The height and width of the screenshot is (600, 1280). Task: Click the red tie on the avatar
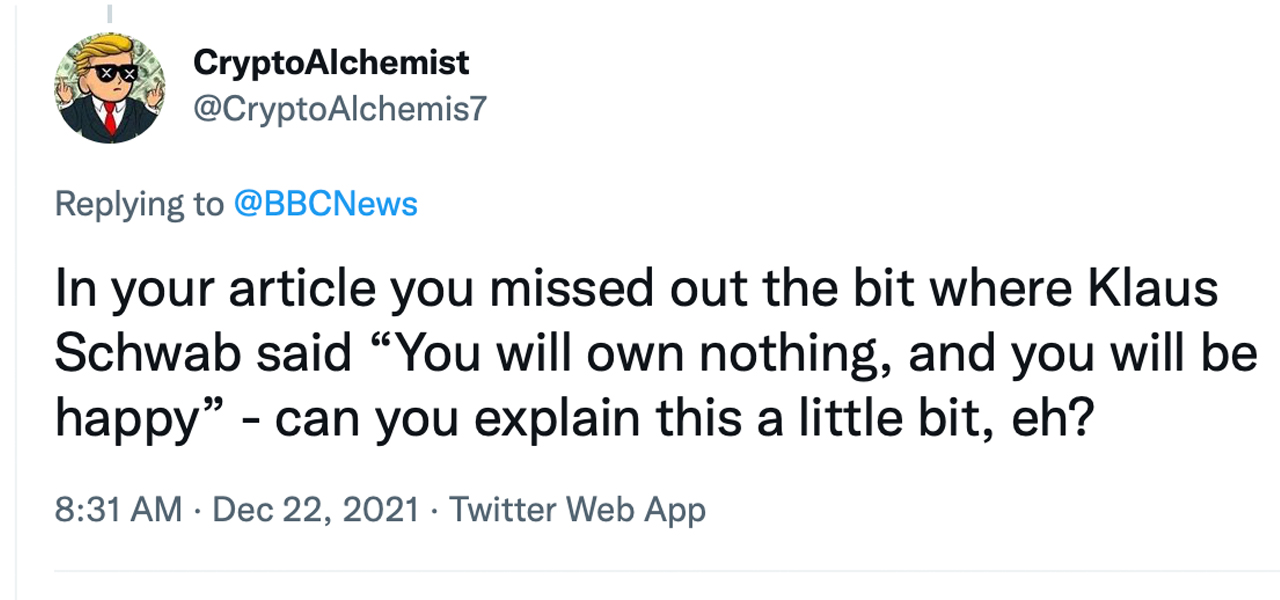pos(110,120)
